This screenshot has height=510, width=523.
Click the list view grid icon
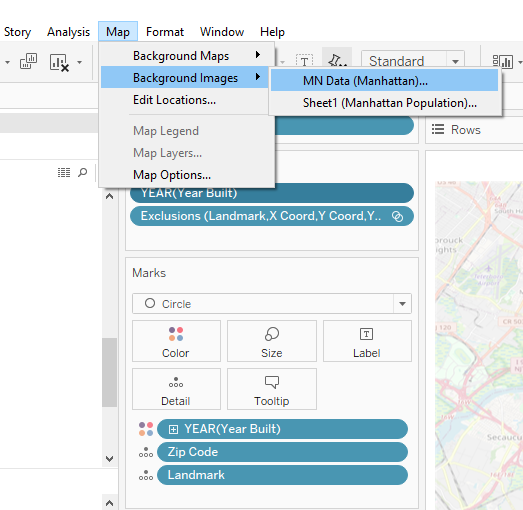[x=64, y=172]
